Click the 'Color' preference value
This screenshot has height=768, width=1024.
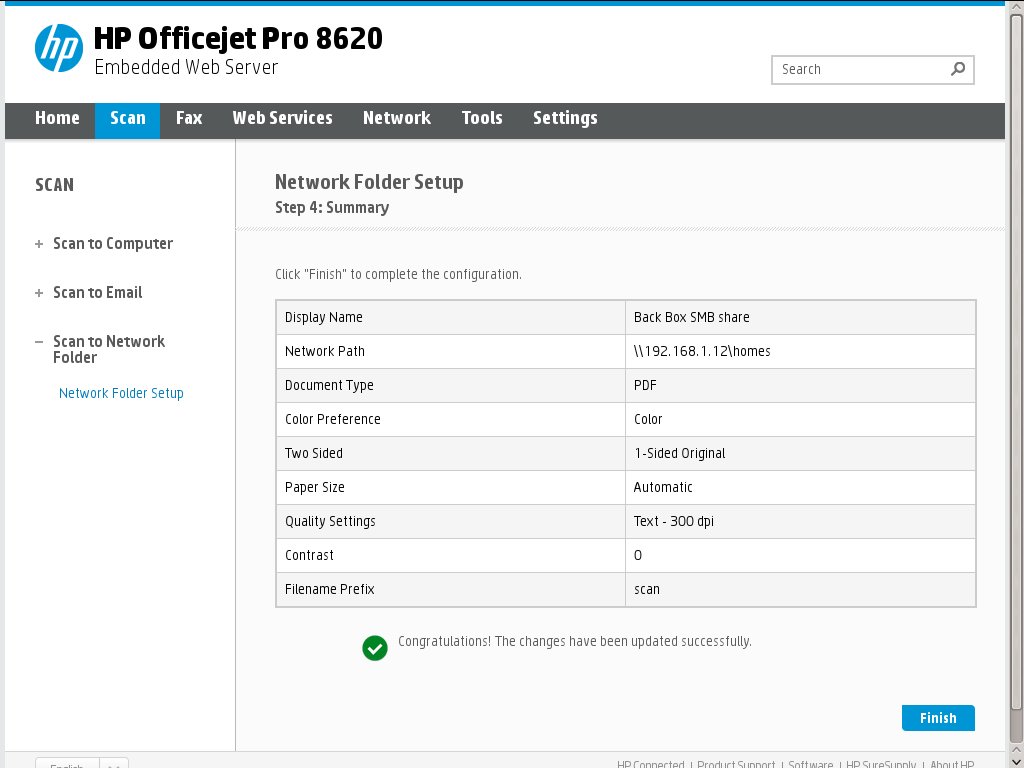click(648, 419)
